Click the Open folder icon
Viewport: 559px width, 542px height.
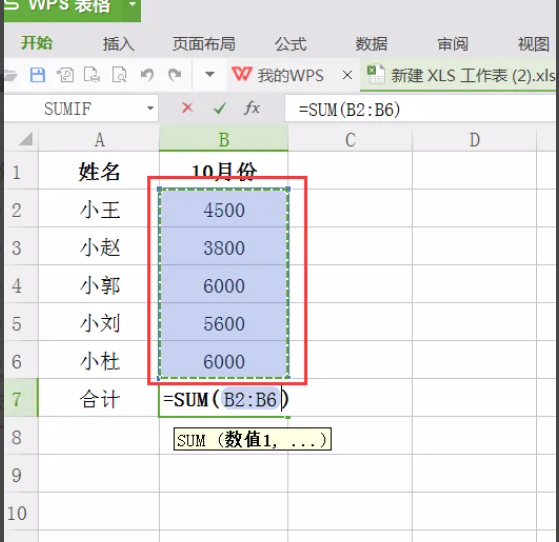coord(10,76)
